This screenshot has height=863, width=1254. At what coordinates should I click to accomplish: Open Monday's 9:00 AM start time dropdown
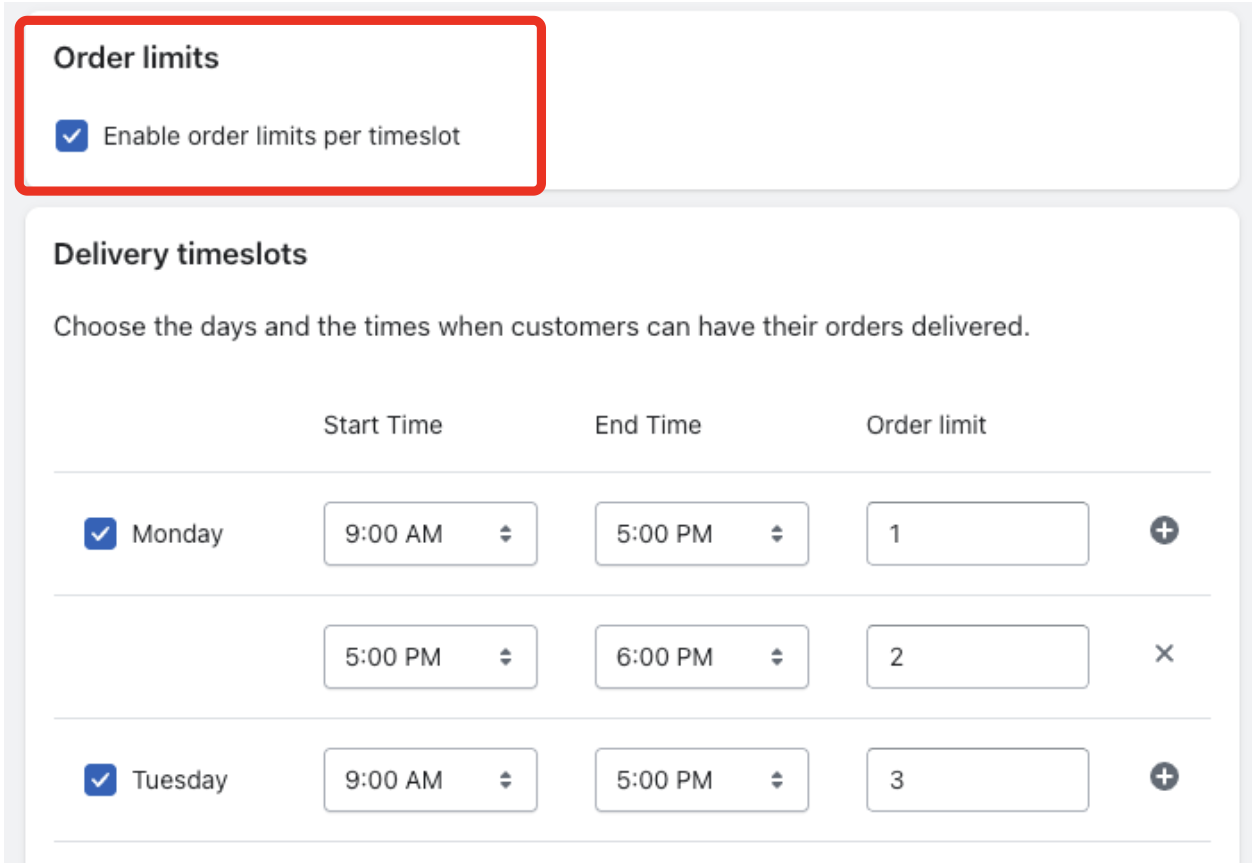tap(430, 534)
